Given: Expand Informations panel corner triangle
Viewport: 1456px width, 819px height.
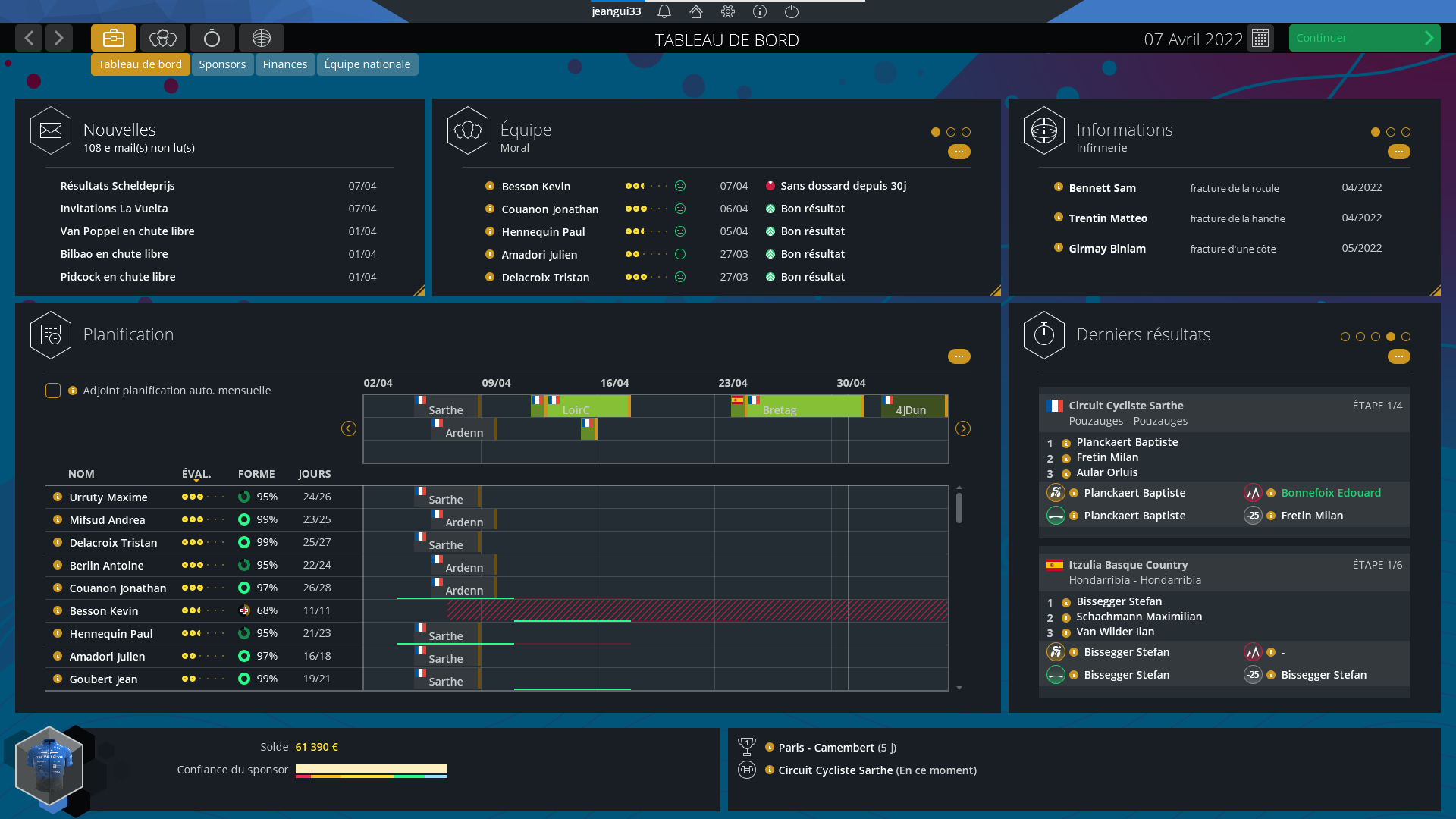Looking at the screenshot, I should point(1436,290).
